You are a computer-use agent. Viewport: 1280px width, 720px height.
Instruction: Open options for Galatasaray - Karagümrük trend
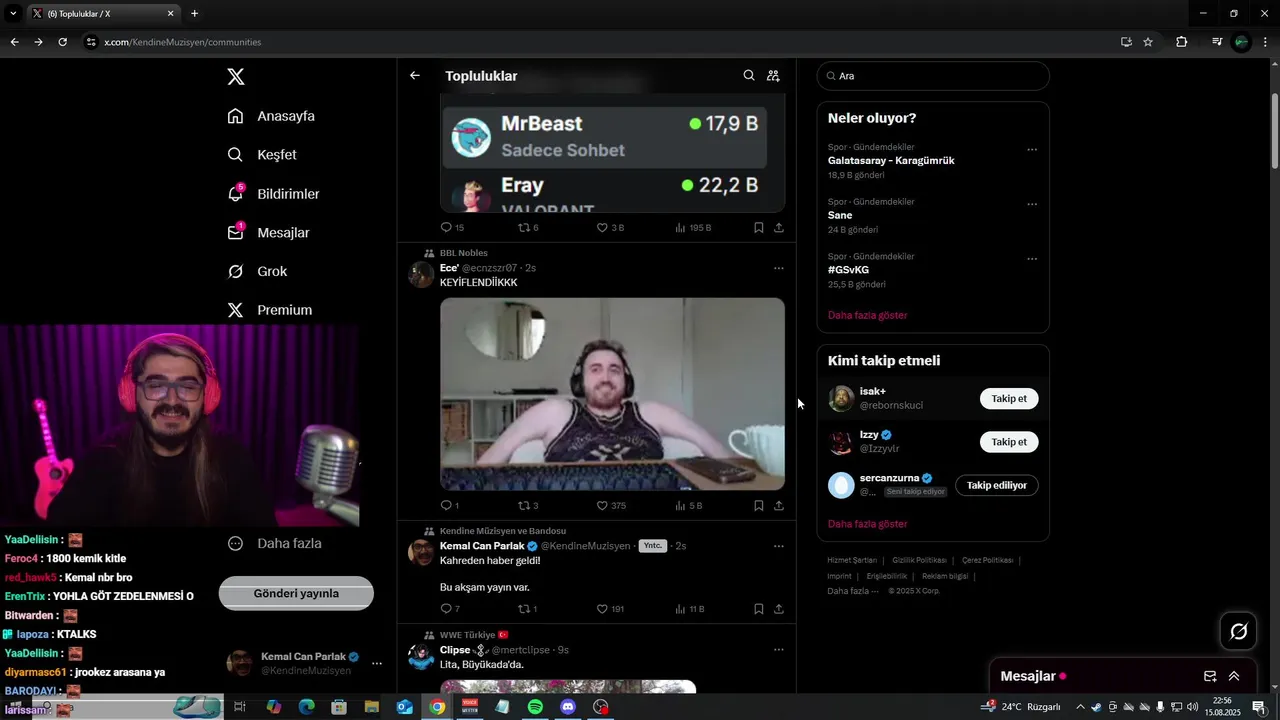[1032, 150]
